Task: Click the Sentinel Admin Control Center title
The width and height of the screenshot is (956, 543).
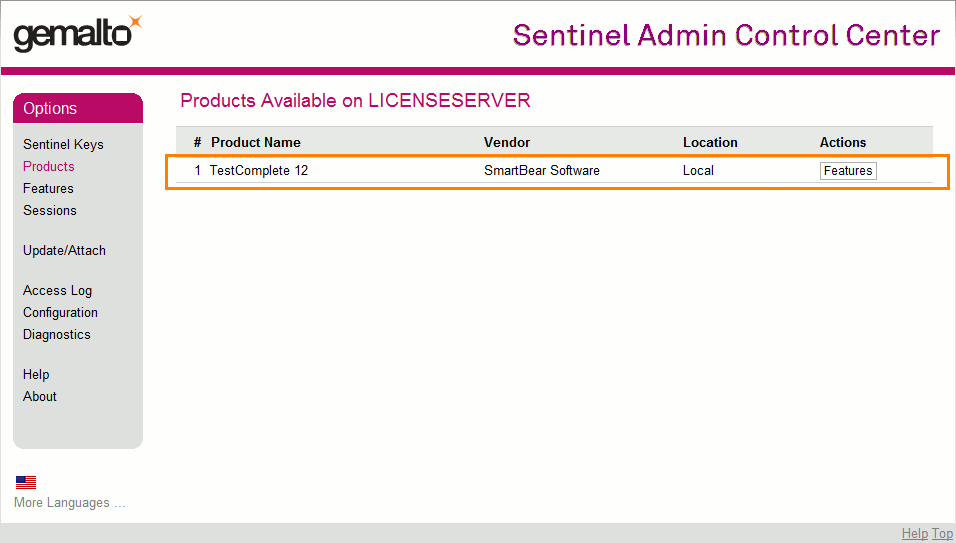Action: [x=726, y=35]
